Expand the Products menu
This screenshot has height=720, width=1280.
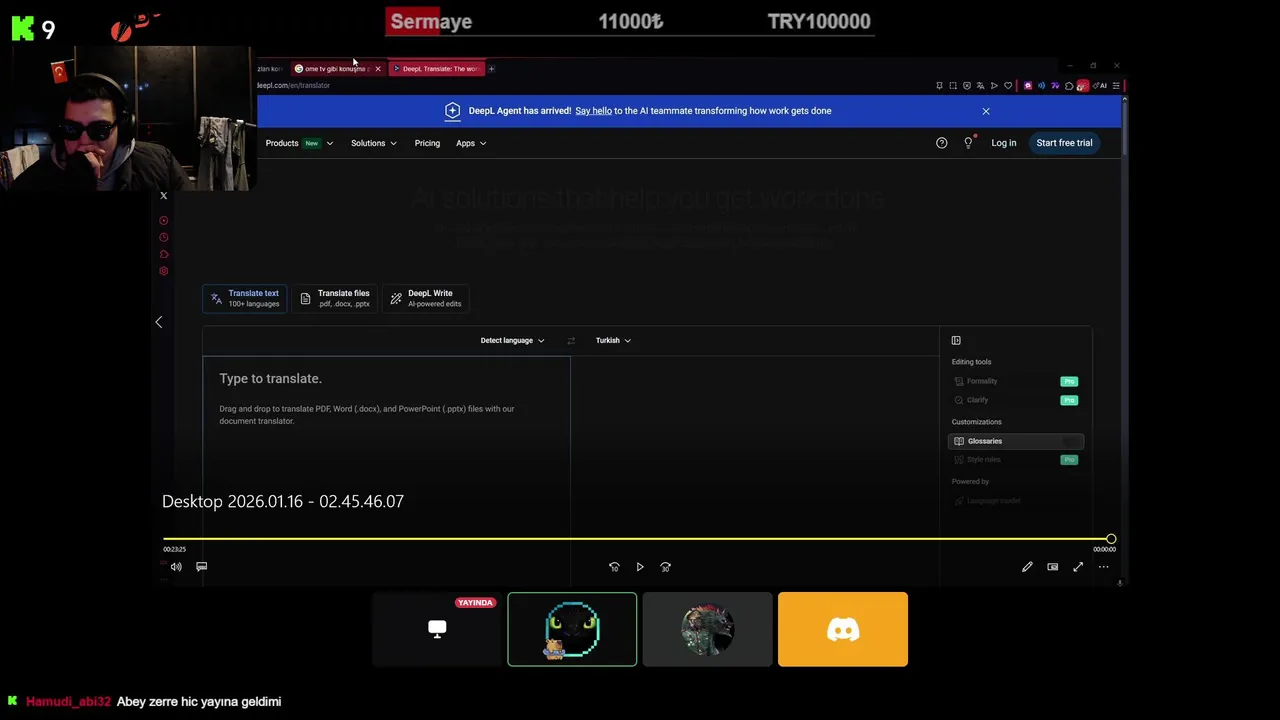(x=299, y=143)
